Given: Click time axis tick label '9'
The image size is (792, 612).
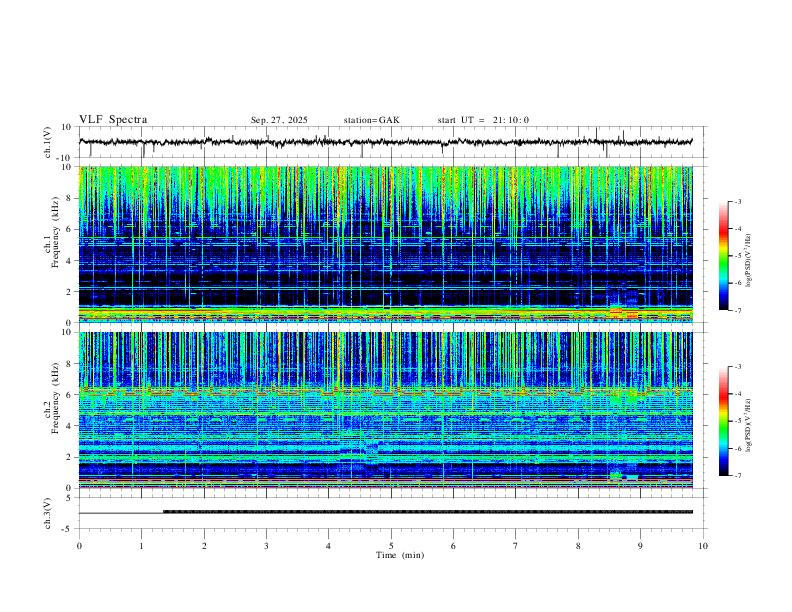Looking at the screenshot, I should pos(640,546).
